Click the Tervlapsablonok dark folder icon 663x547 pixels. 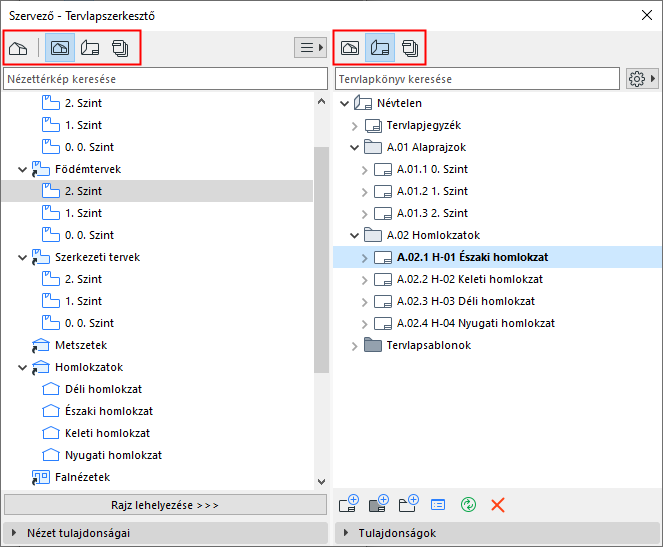pyautogui.click(x=373, y=345)
